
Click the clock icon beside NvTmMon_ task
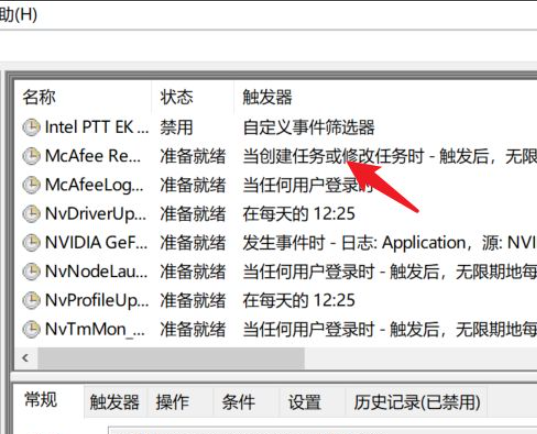pyautogui.click(x=31, y=329)
